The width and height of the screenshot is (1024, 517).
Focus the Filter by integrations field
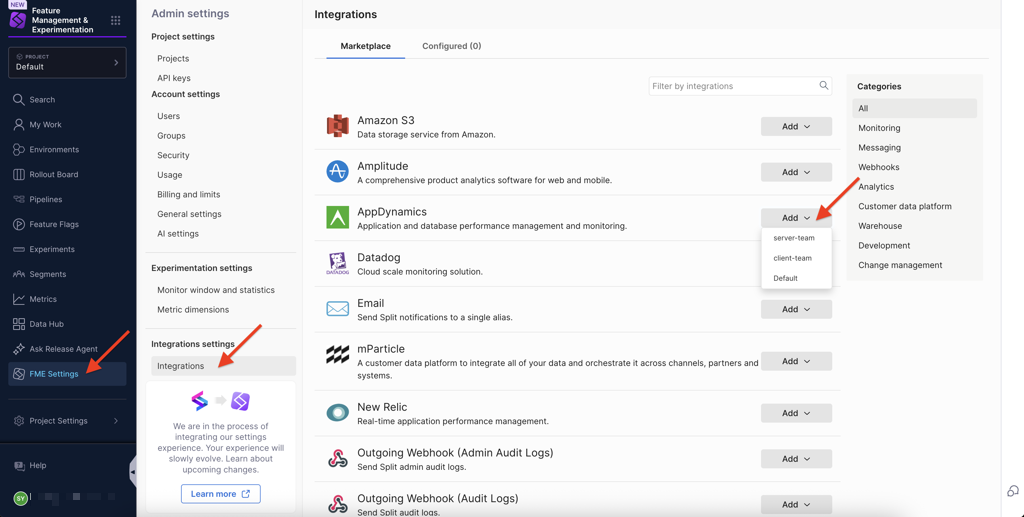click(733, 86)
